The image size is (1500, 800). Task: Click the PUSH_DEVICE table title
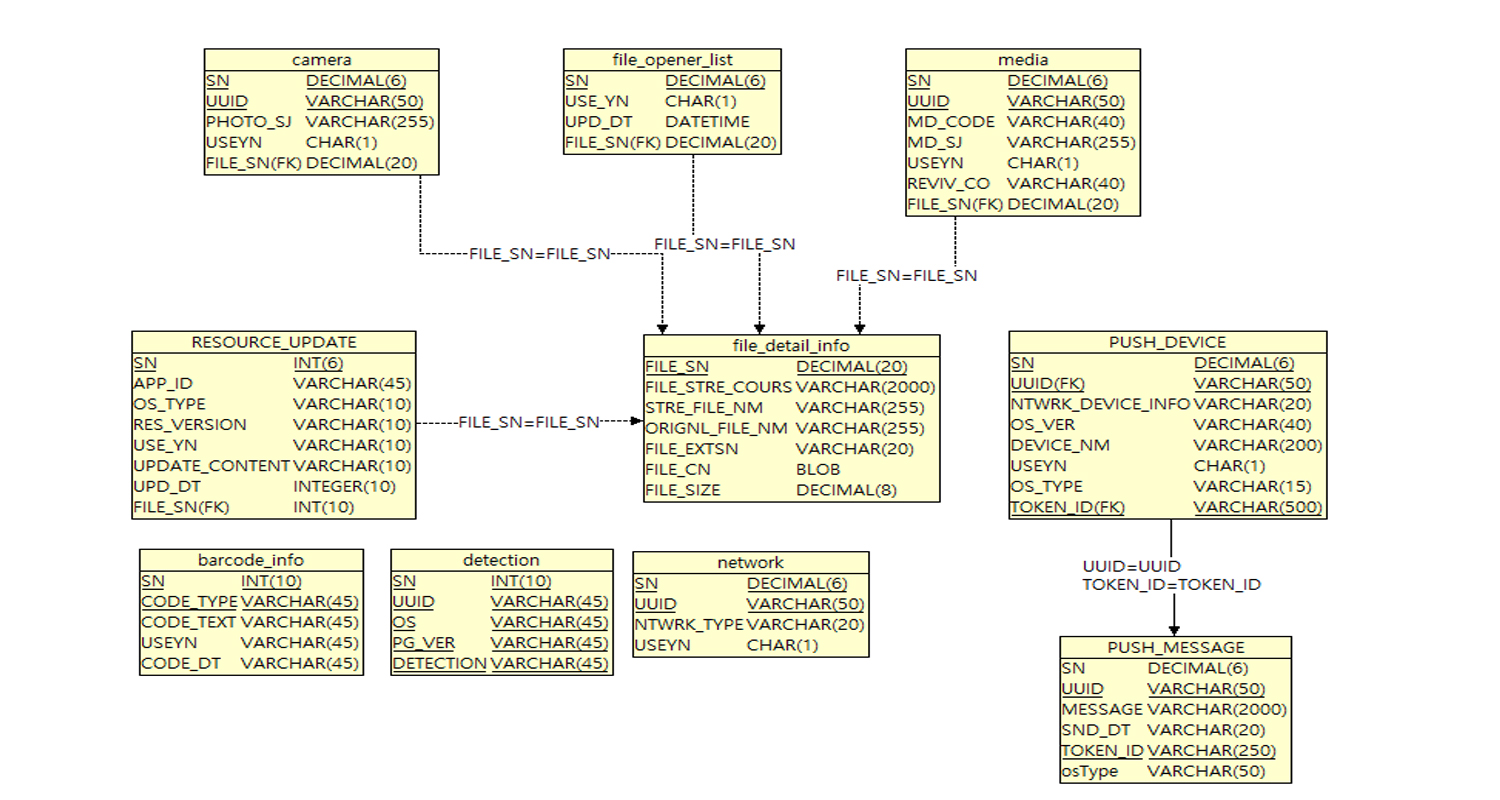click(x=1167, y=342)
